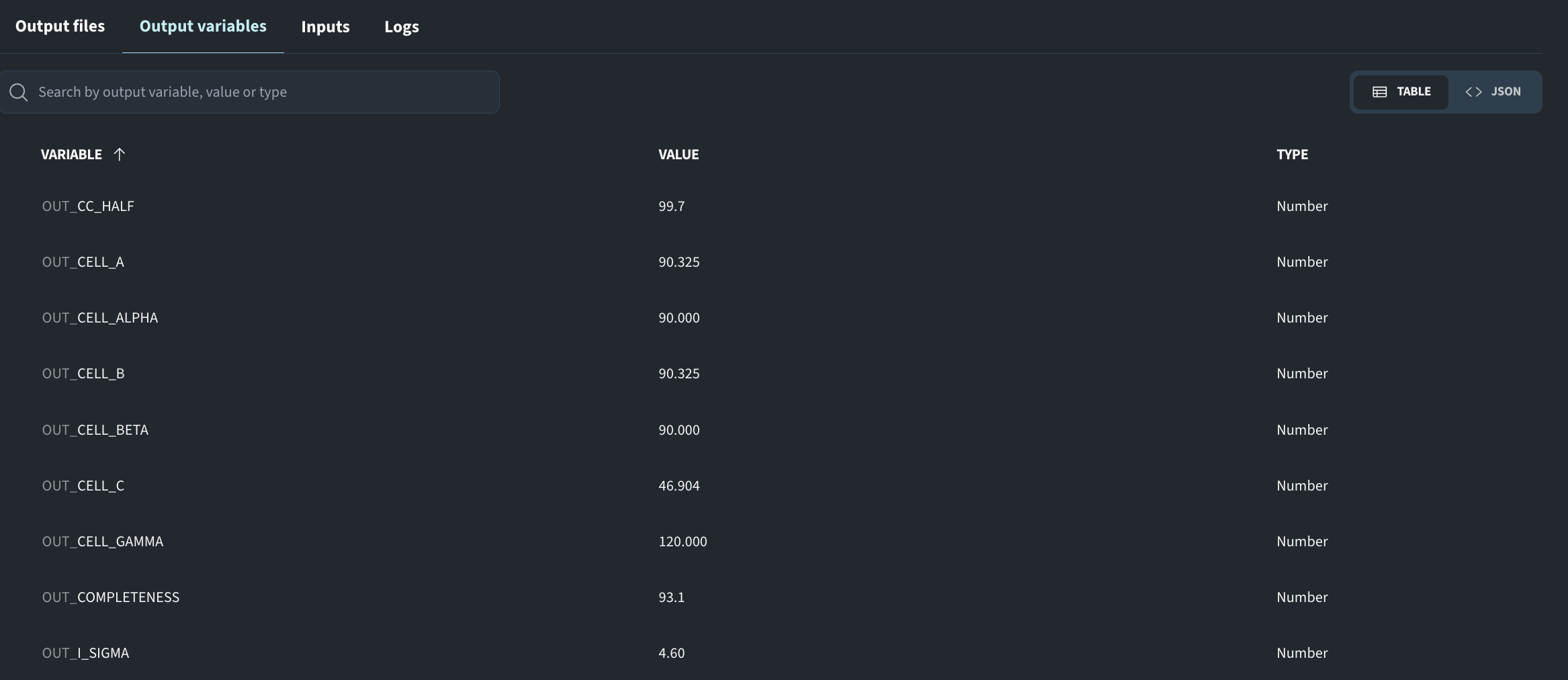Select the Output variables tab
Viewport: 1568px width, 680px height.
tap(203, 26)
